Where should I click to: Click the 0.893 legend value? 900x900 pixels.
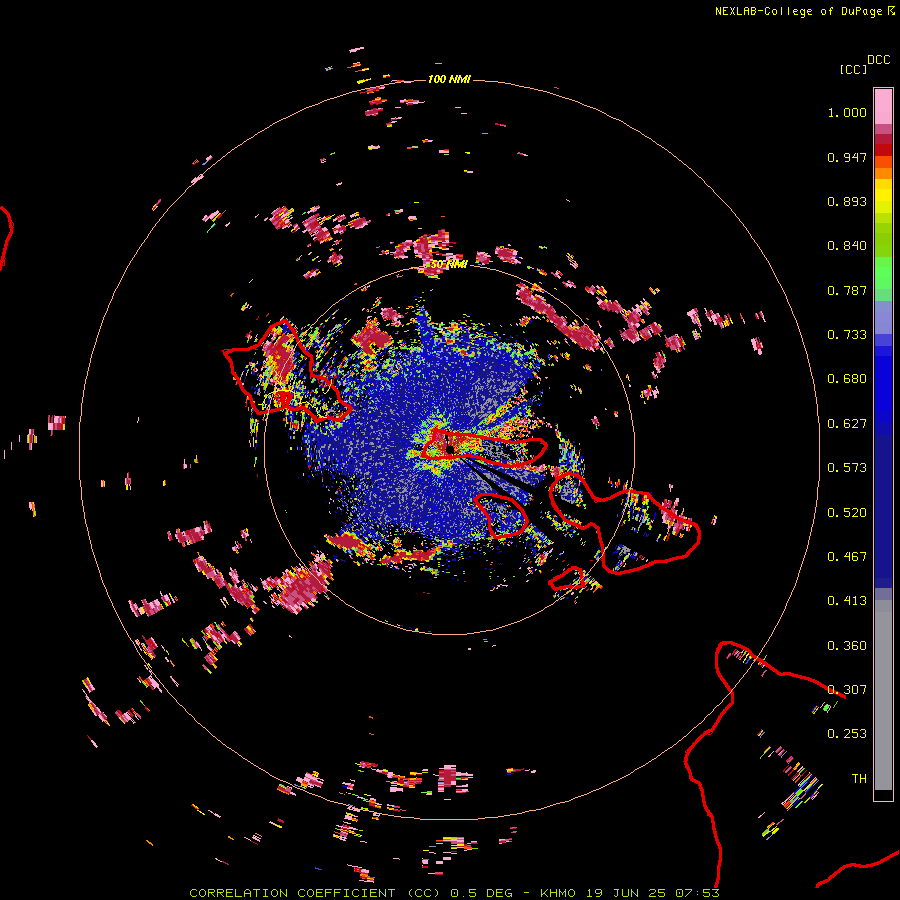pyautogui.click(x=847, y=201)
